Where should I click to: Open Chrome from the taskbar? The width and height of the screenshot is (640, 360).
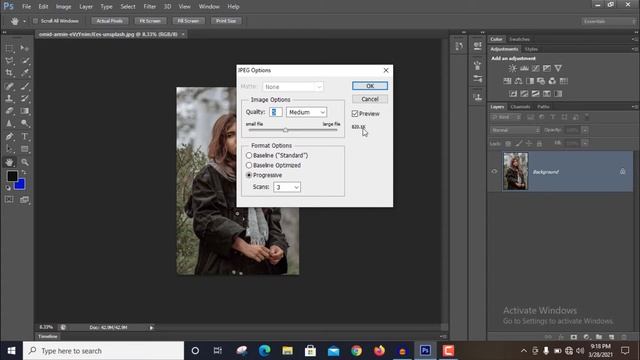(x=356, y=351)
